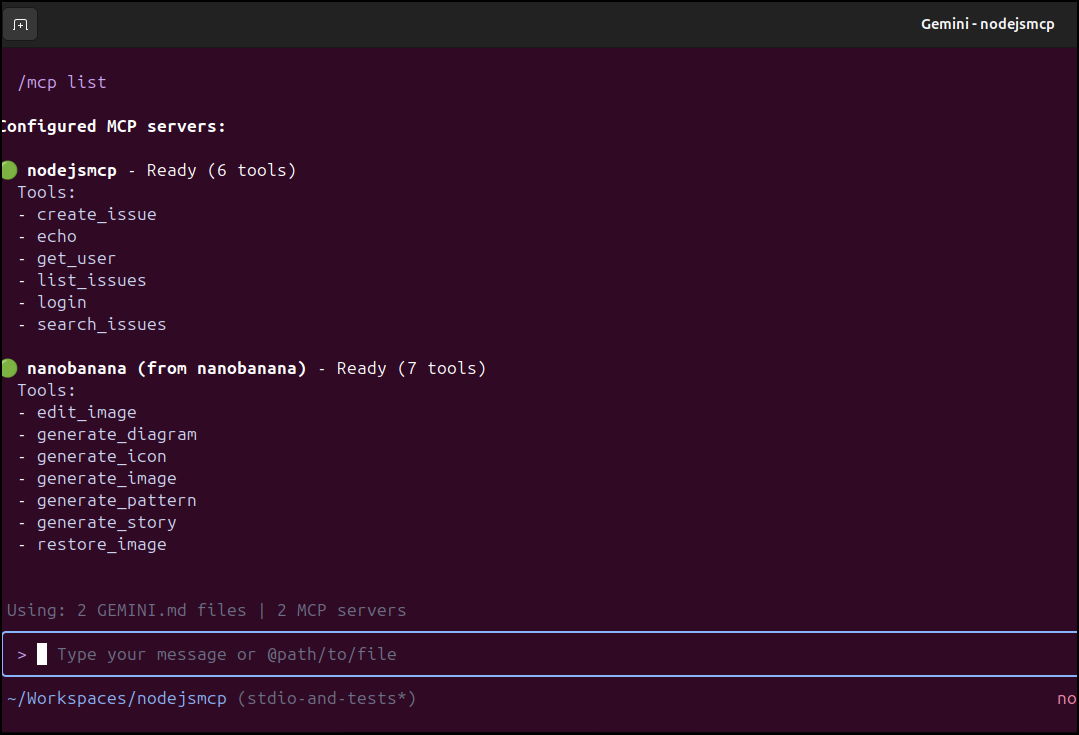Click the login tool link

(x=61, y=302)
